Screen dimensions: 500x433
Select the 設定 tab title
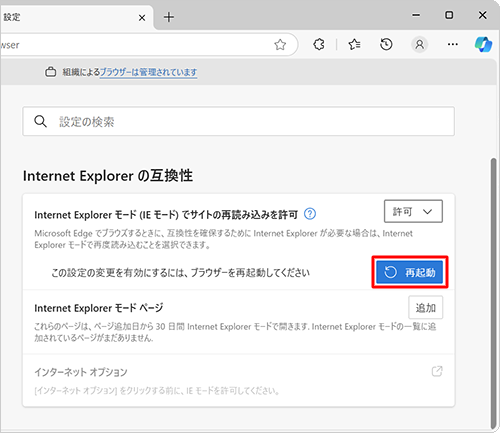(x=12, y=17)
